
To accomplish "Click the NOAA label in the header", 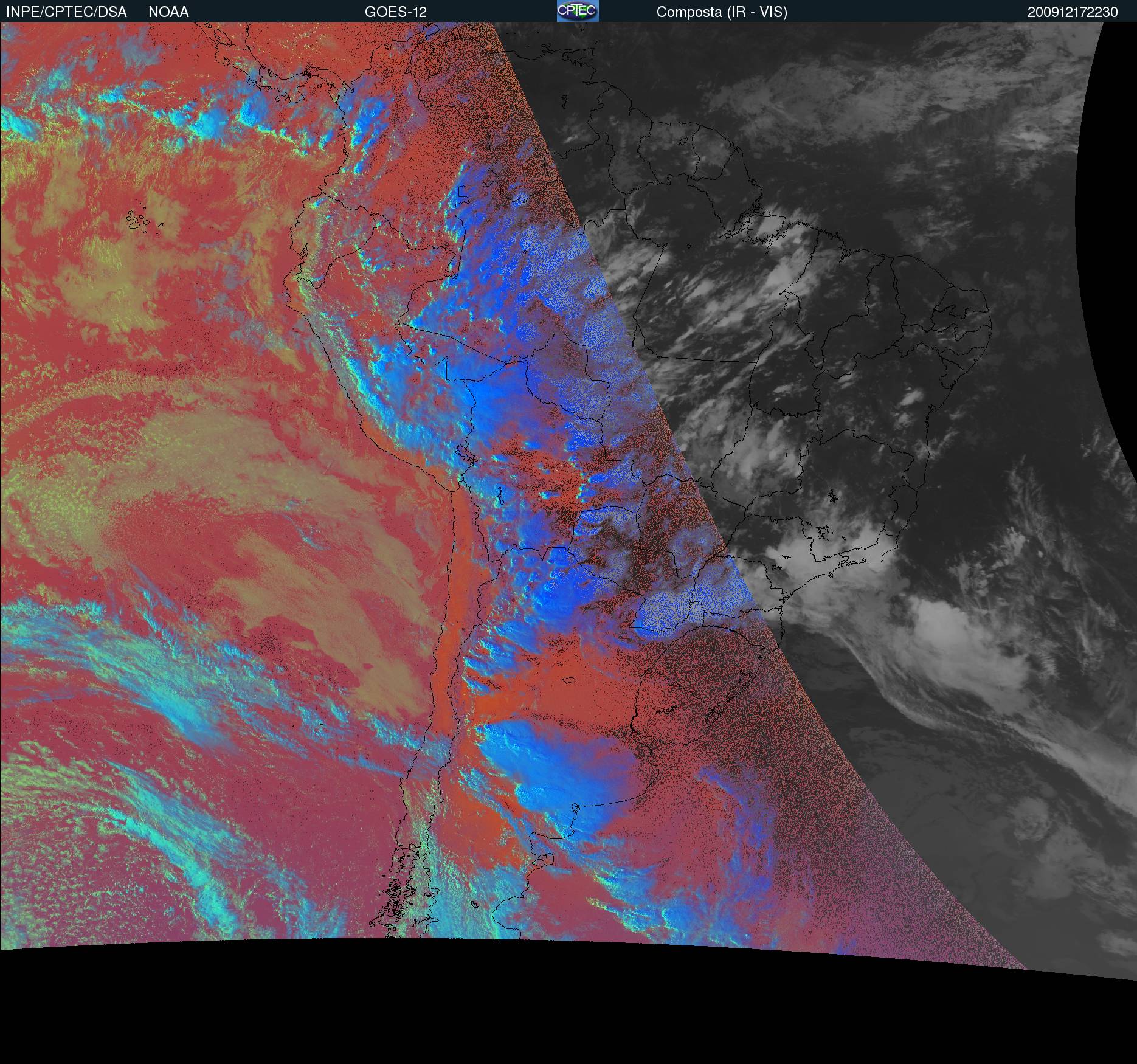I will point(168,12).
